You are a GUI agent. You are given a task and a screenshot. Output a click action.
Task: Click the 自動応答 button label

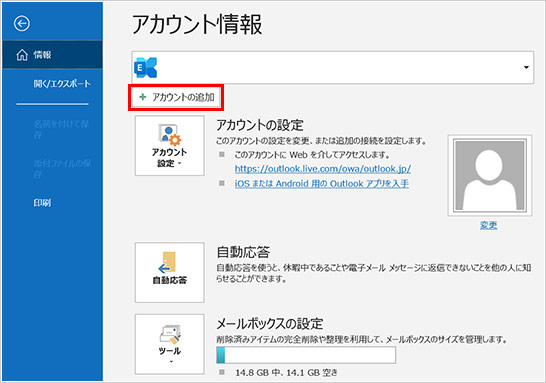170,280
